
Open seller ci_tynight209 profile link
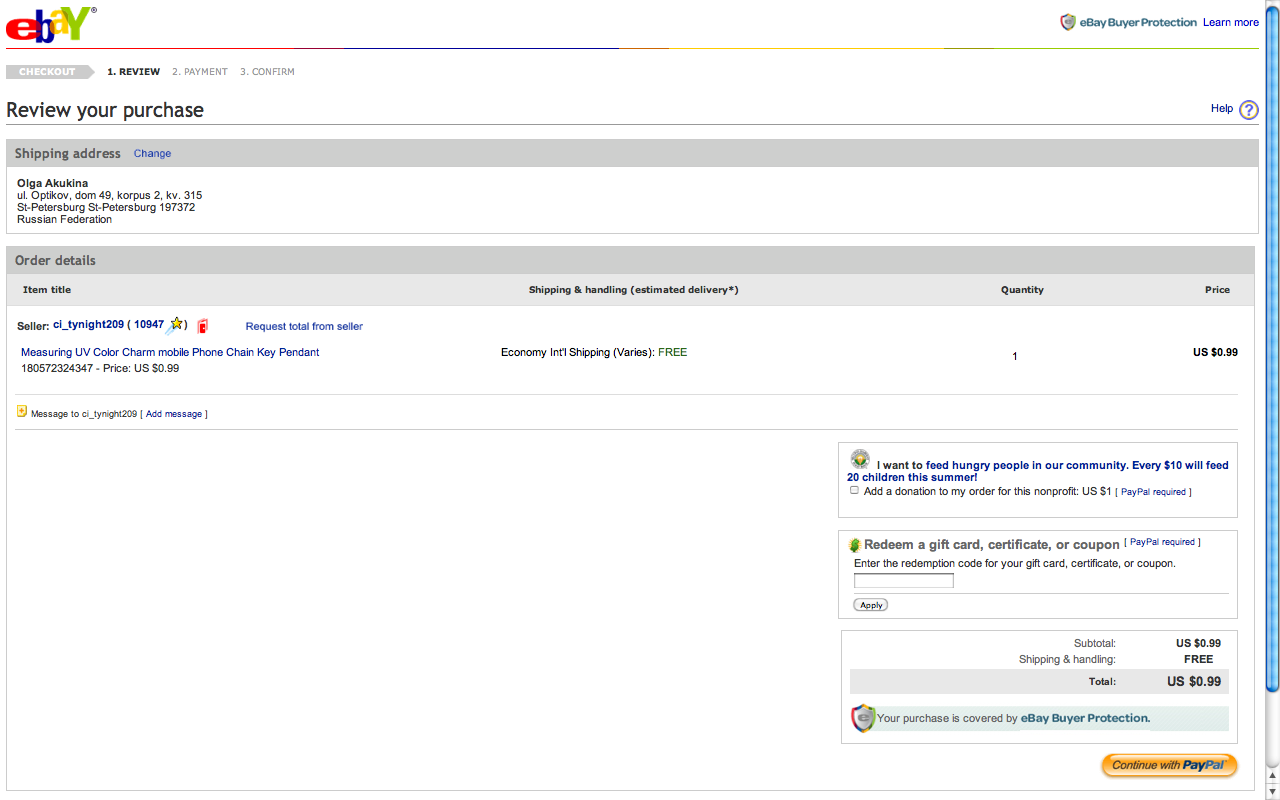coord(88,325)
